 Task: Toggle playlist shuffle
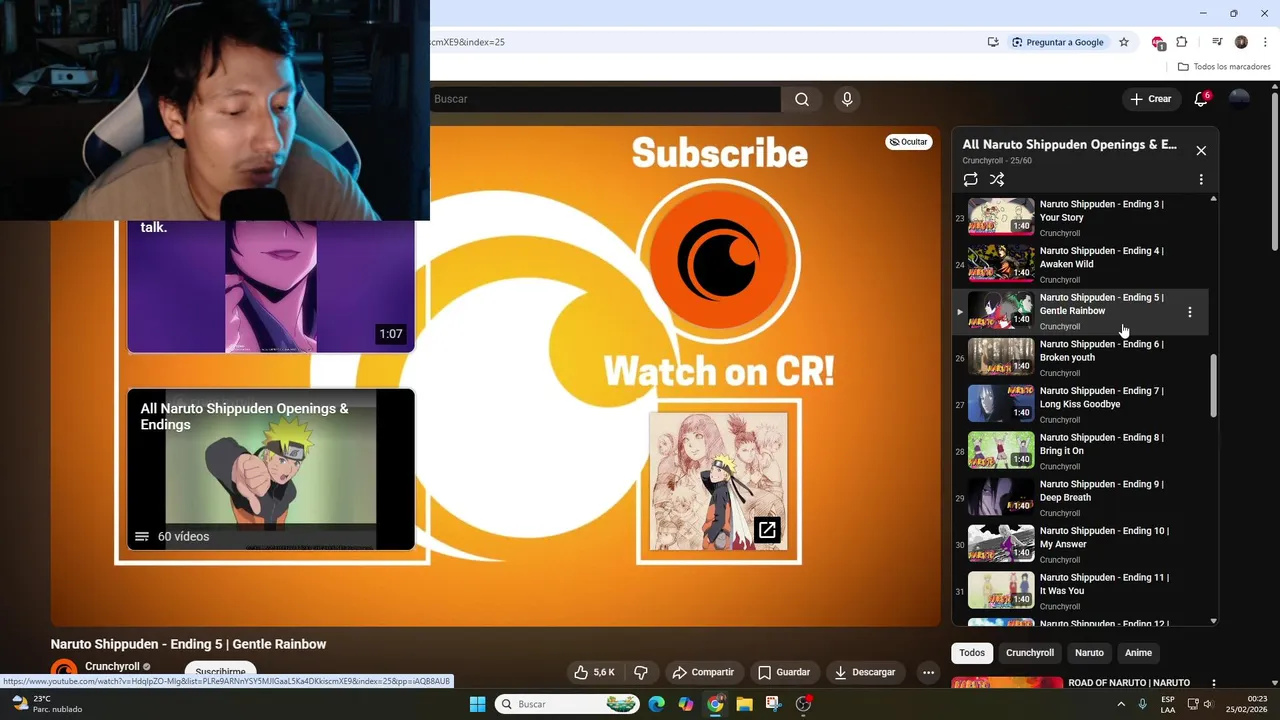(997, 179)
